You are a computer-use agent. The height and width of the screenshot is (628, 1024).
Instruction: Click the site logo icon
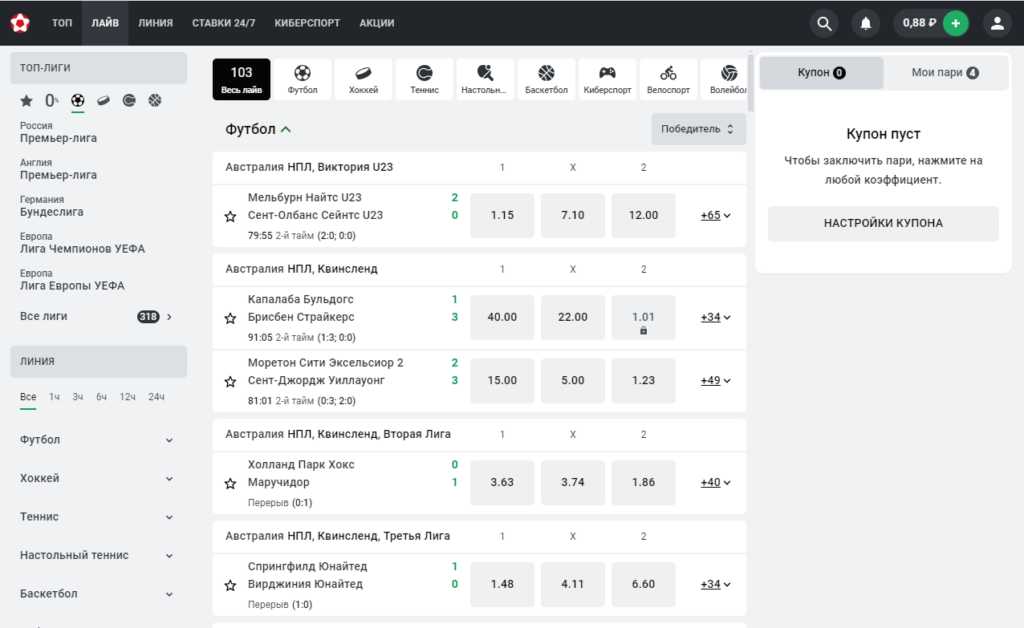[20, 23]
